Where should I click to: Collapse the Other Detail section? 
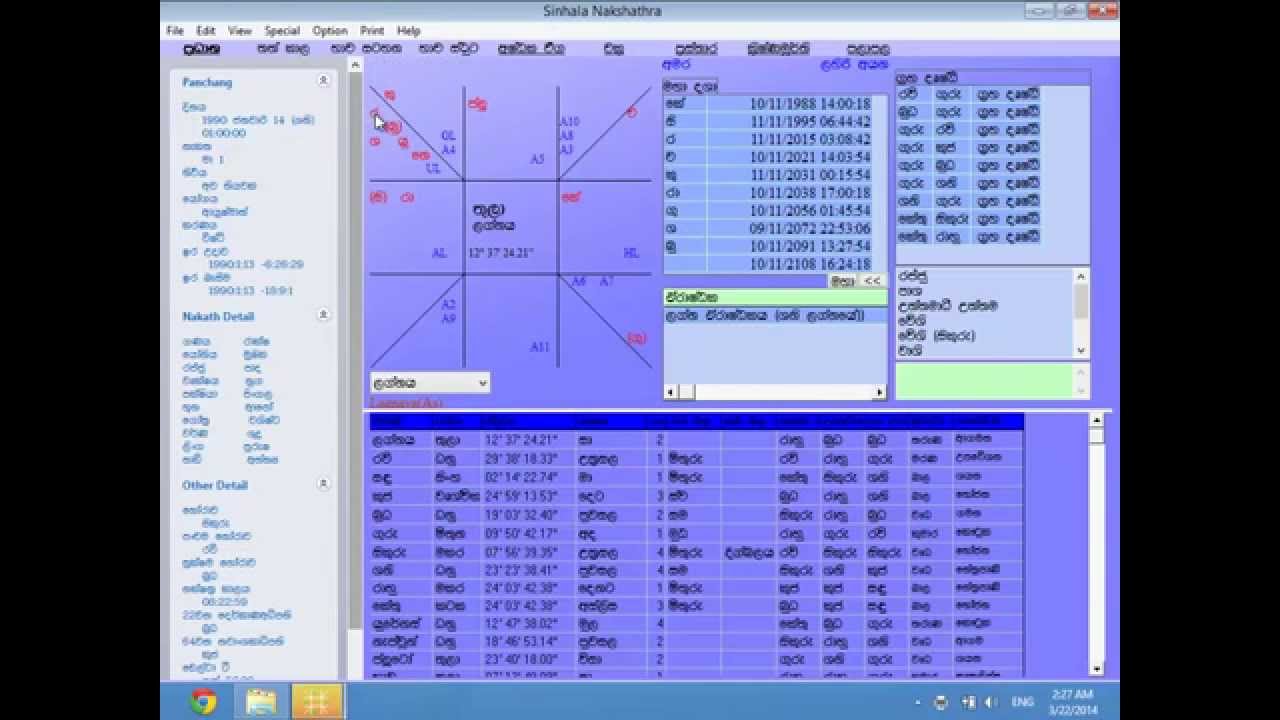coord(324,484)
